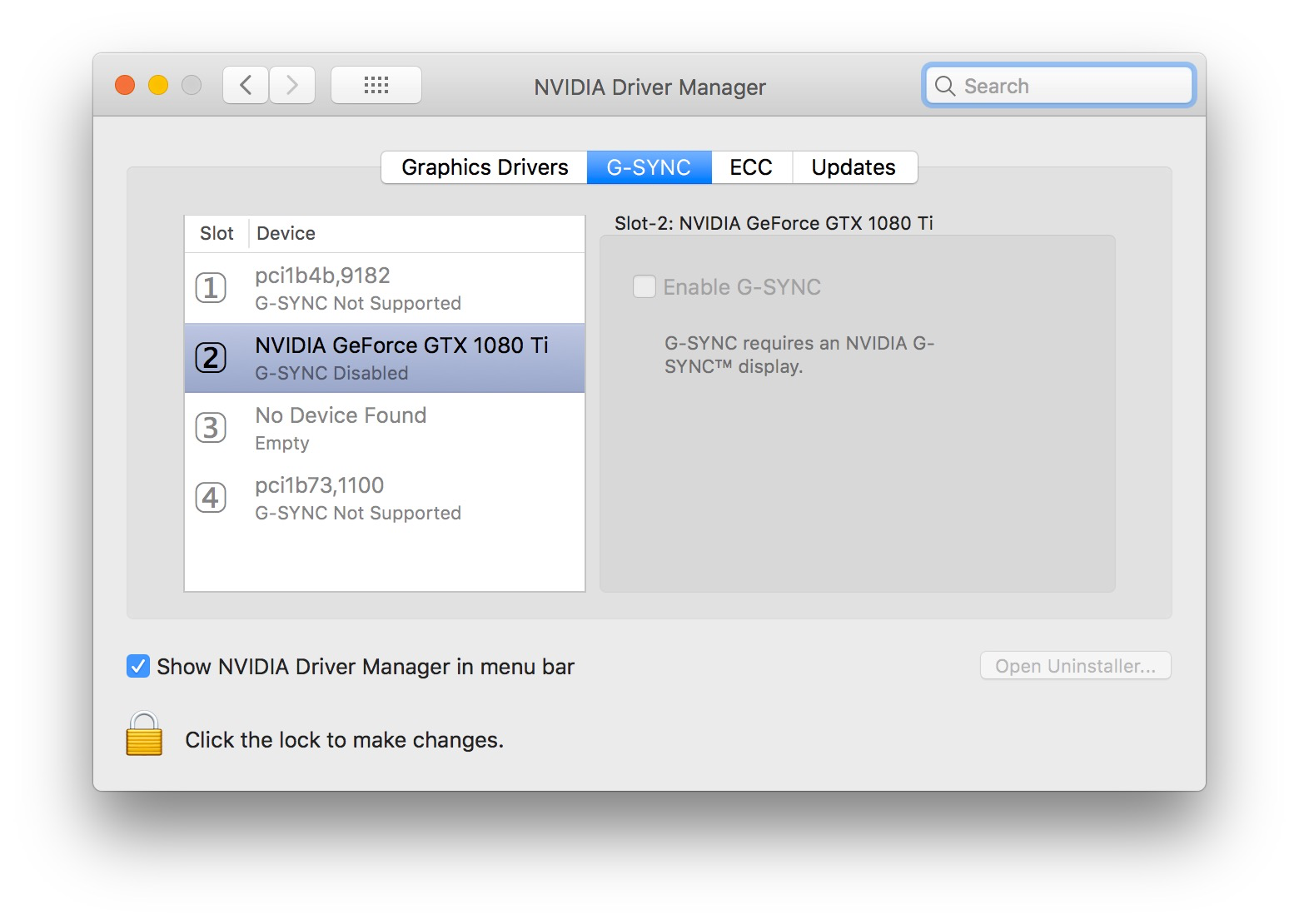Click the lock icon to make changes

[x=144, y=733]
